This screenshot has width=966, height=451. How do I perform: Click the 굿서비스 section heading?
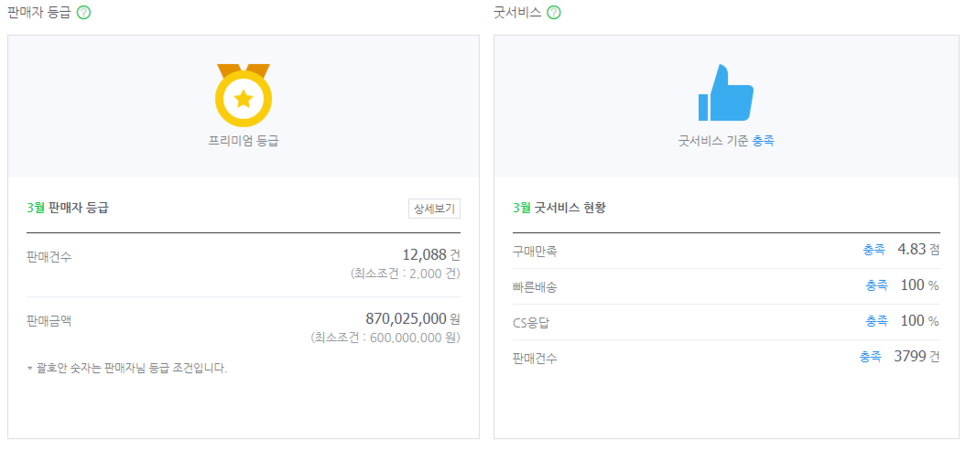pos(518,12)
